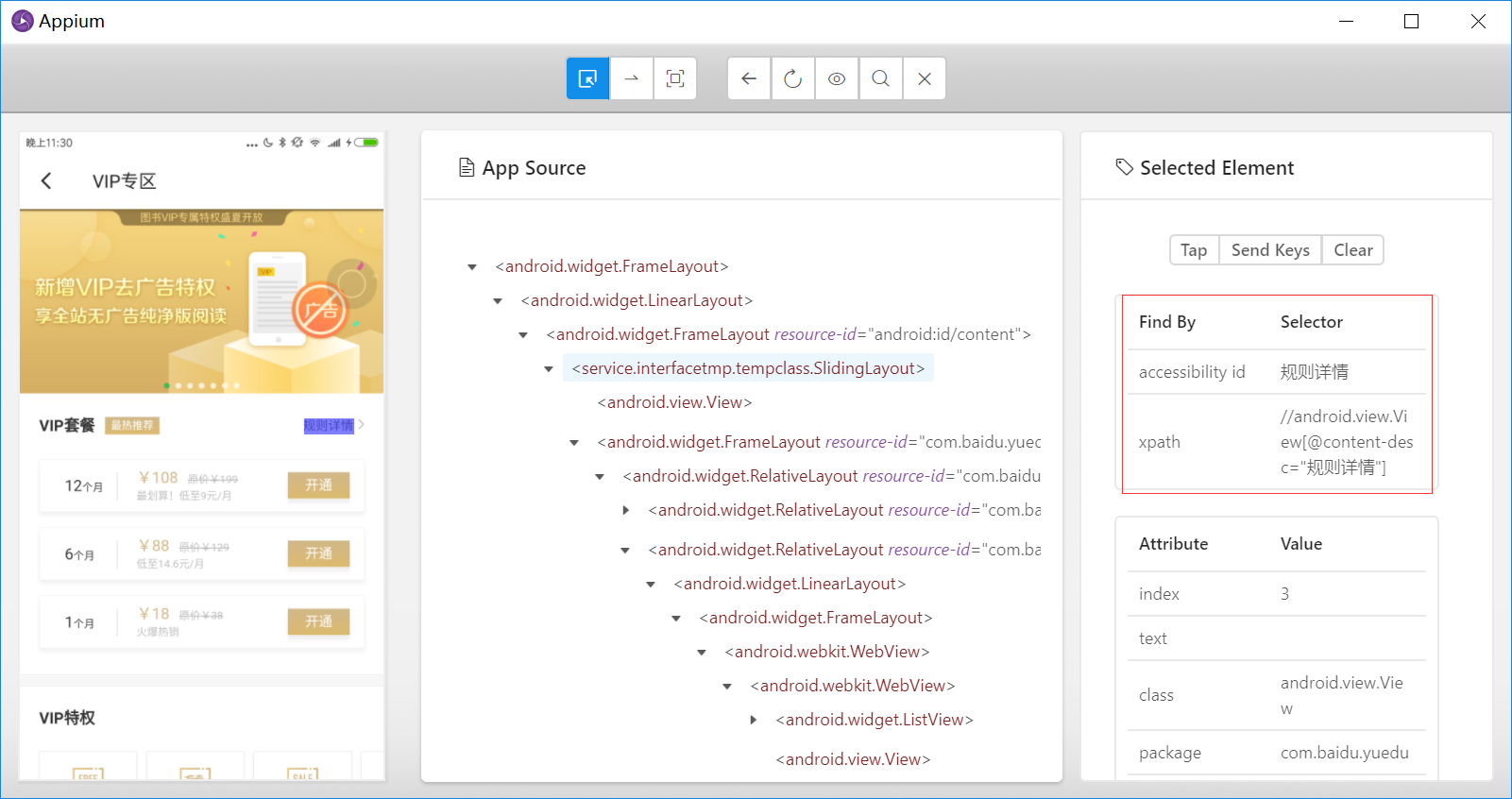Quit session with the X toolbar icon

click(925, 78)
